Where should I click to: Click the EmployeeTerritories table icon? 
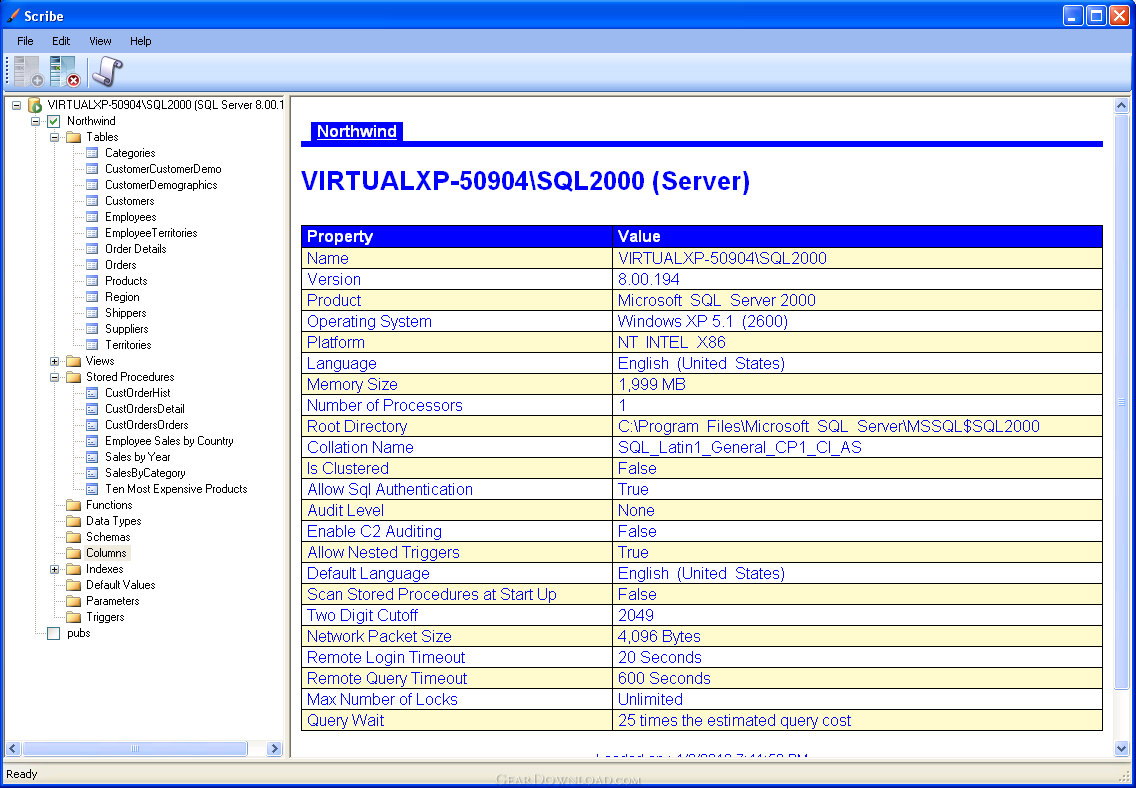(x=92, y=232)
